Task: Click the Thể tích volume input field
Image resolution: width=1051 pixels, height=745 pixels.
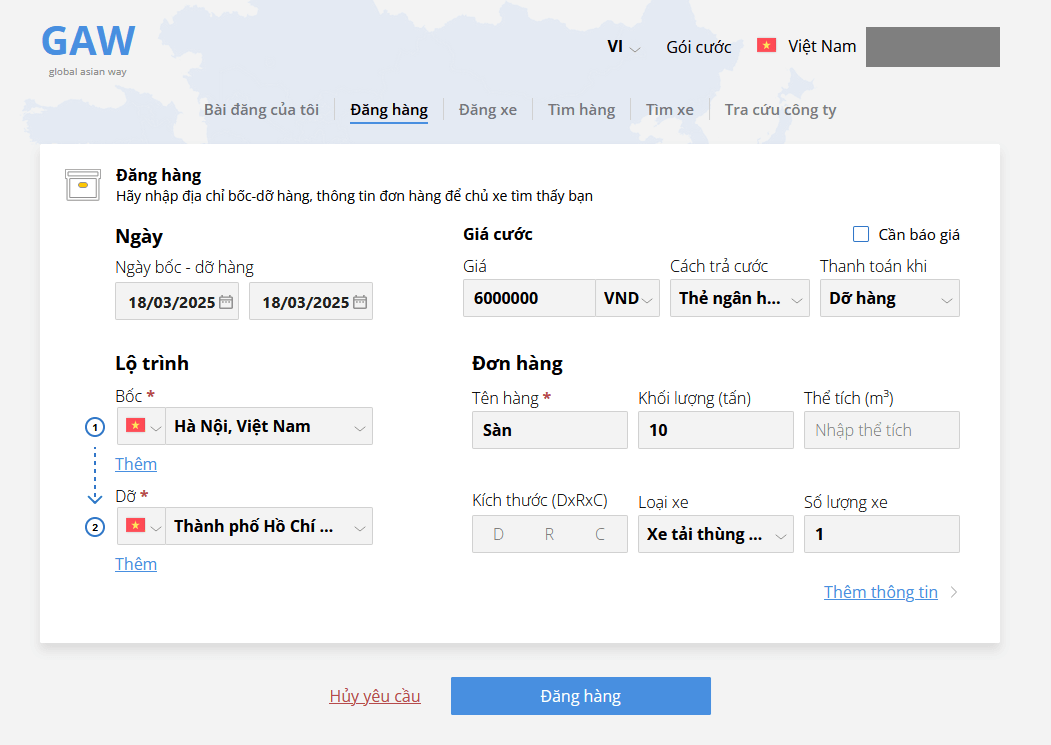Action: [x=881, y=430]
